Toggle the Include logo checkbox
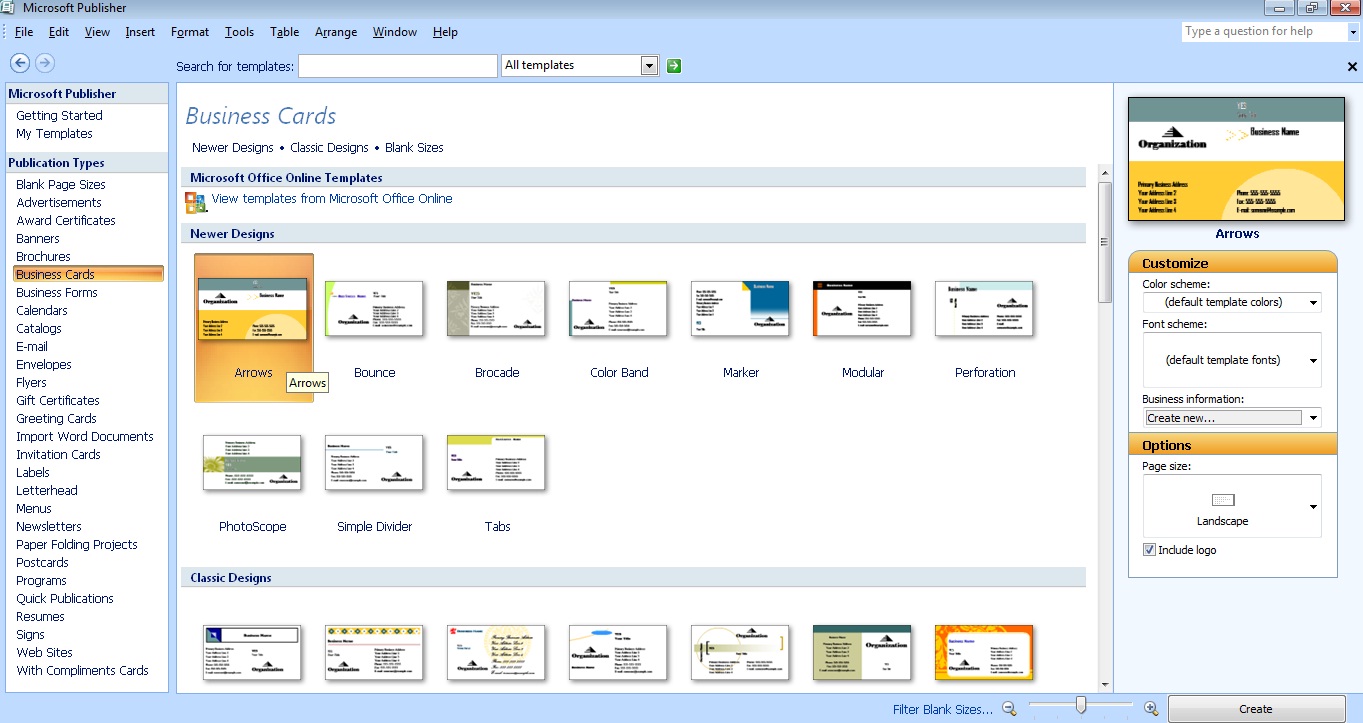Image resolution: width=1363 pixels, height=723 pixels. tap(1150, 550)
